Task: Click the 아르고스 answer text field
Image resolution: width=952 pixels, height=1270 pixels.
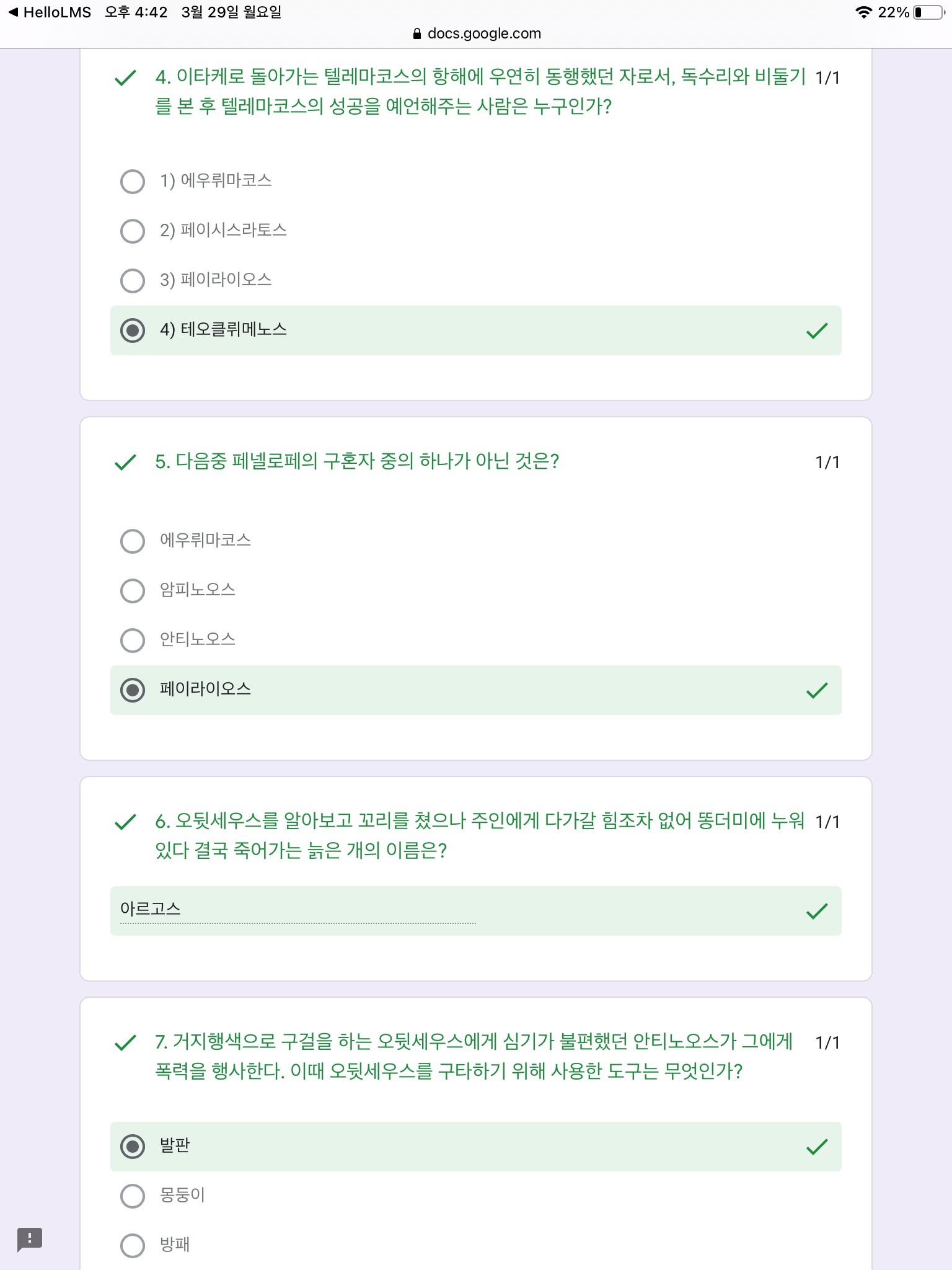Action: [297, 910]
